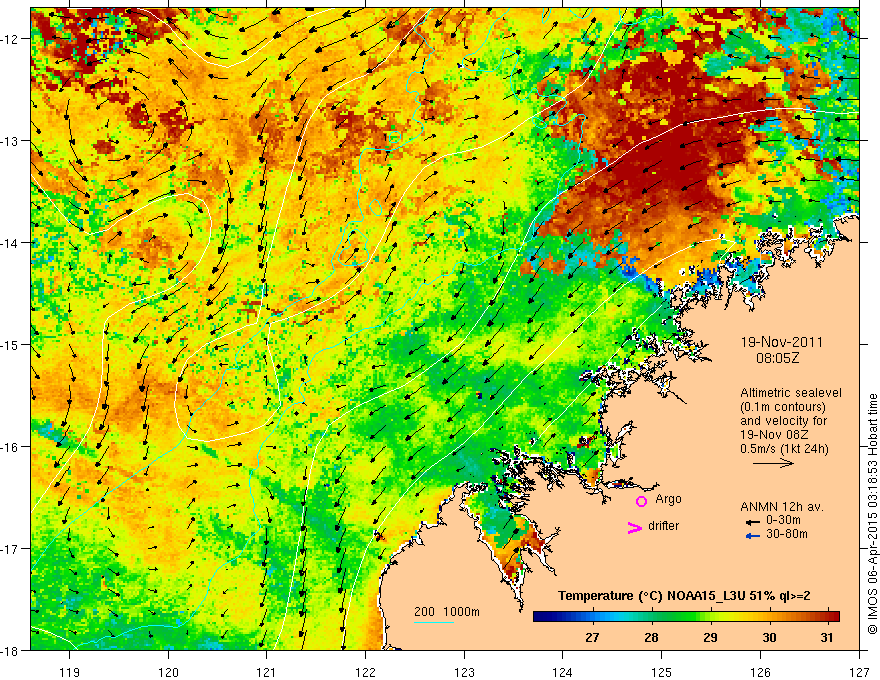880x680 pixels.
Task: Click the time text 08:05Z
Action: click(x=777, y=358)
